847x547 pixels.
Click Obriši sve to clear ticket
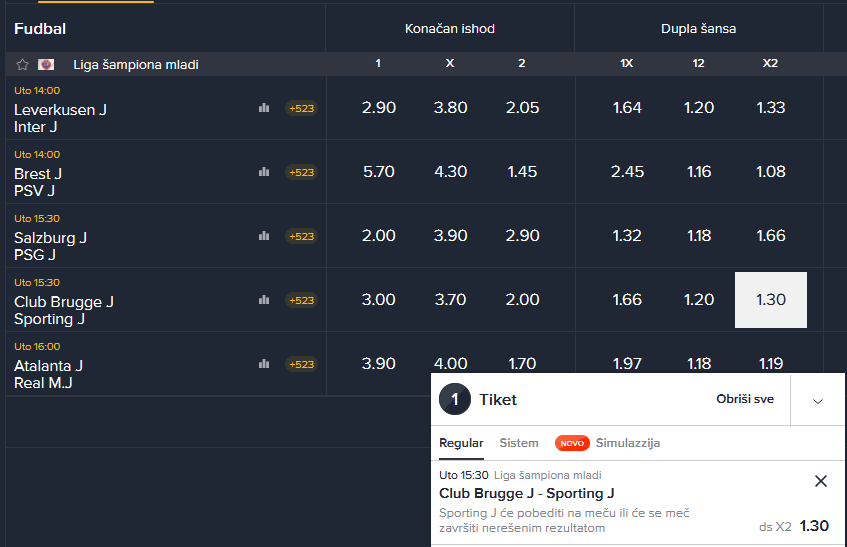click(x=745, y=399)
